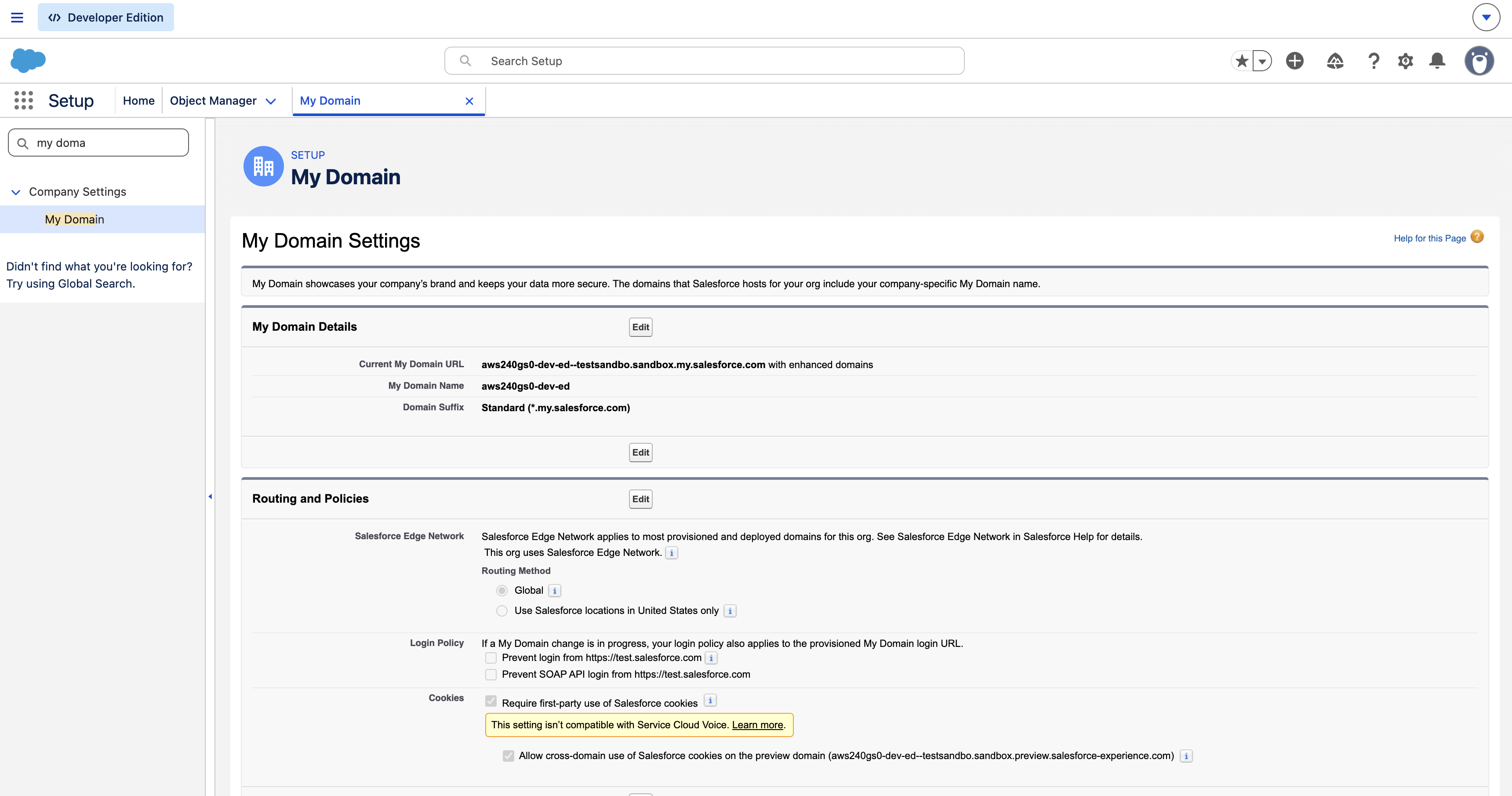Open the favorites list dropdown arrow
Screen dimensions: 1512x796
pyautogui.click(x=1262, y=61)
